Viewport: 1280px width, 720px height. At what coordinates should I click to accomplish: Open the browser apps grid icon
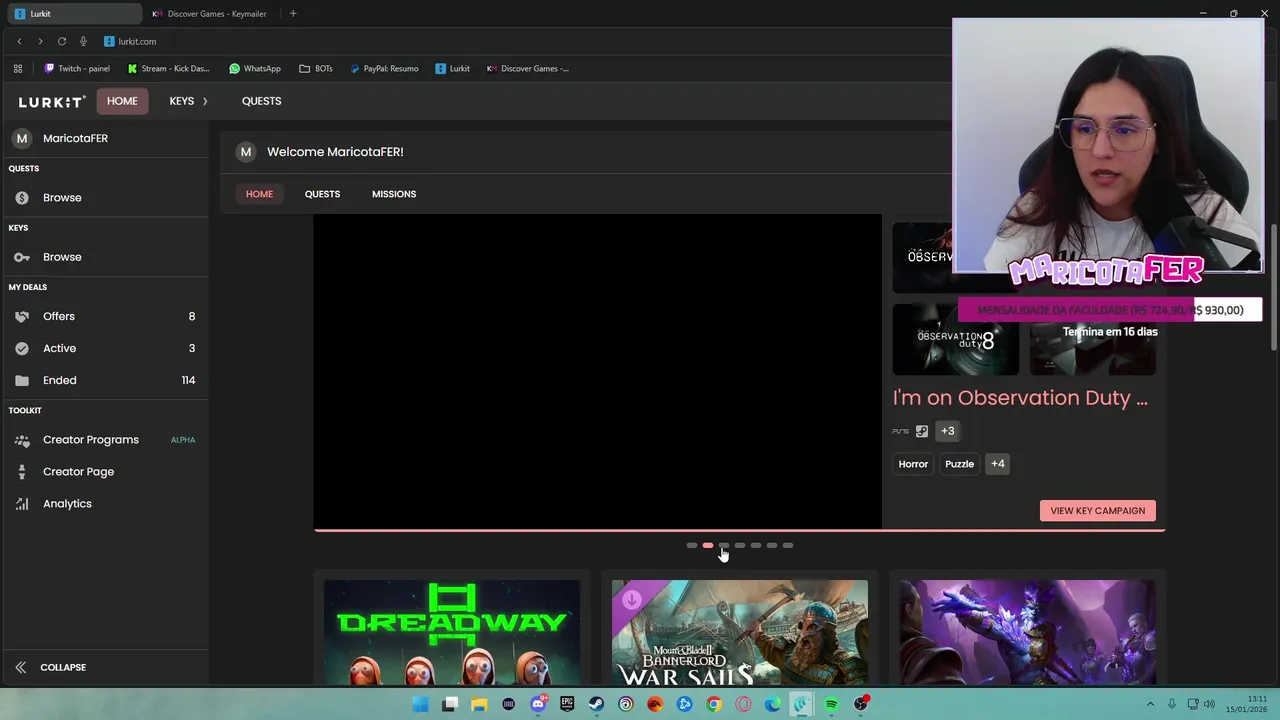18,69
